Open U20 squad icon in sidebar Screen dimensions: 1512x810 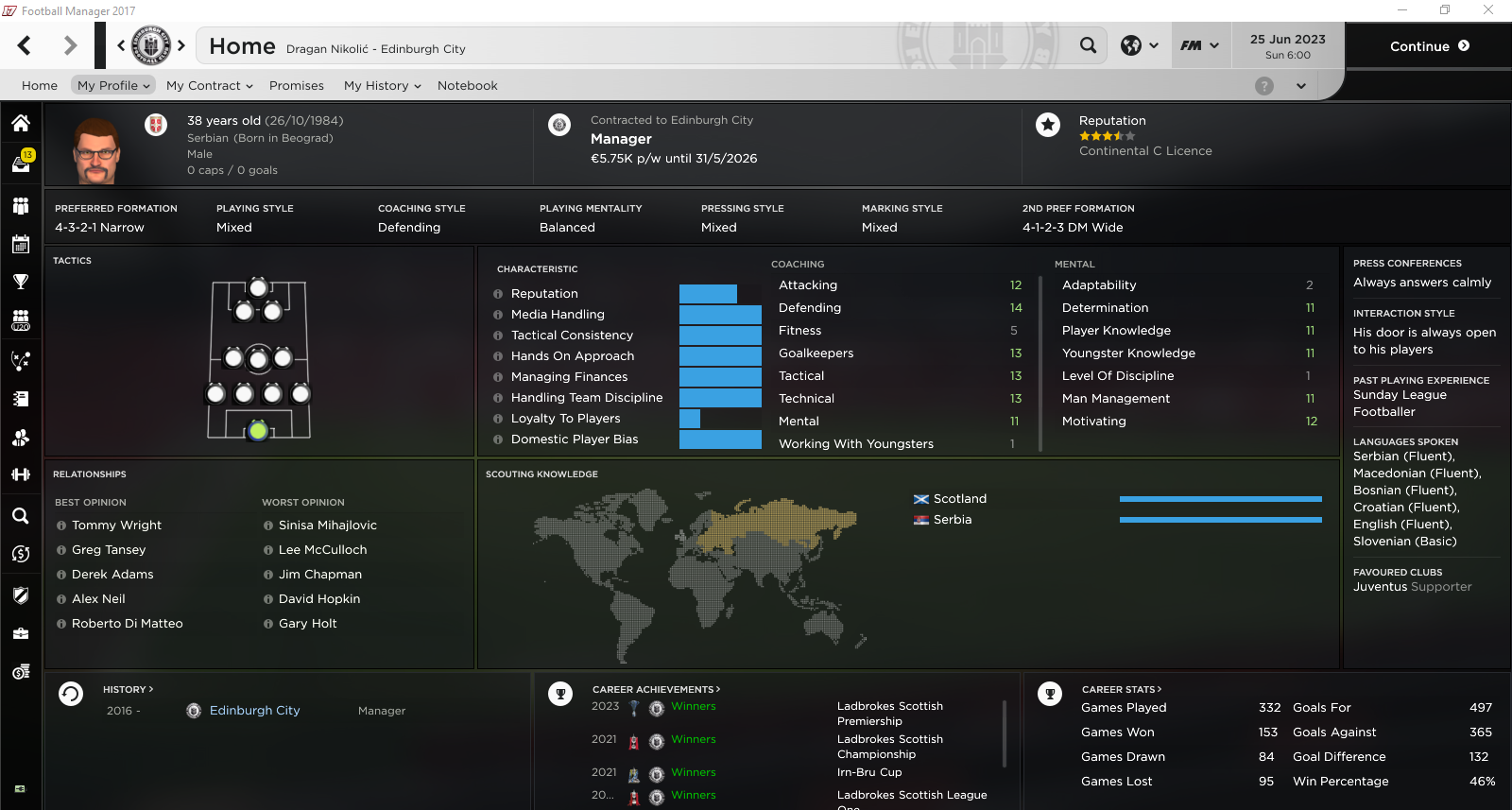tap(21, 320)
